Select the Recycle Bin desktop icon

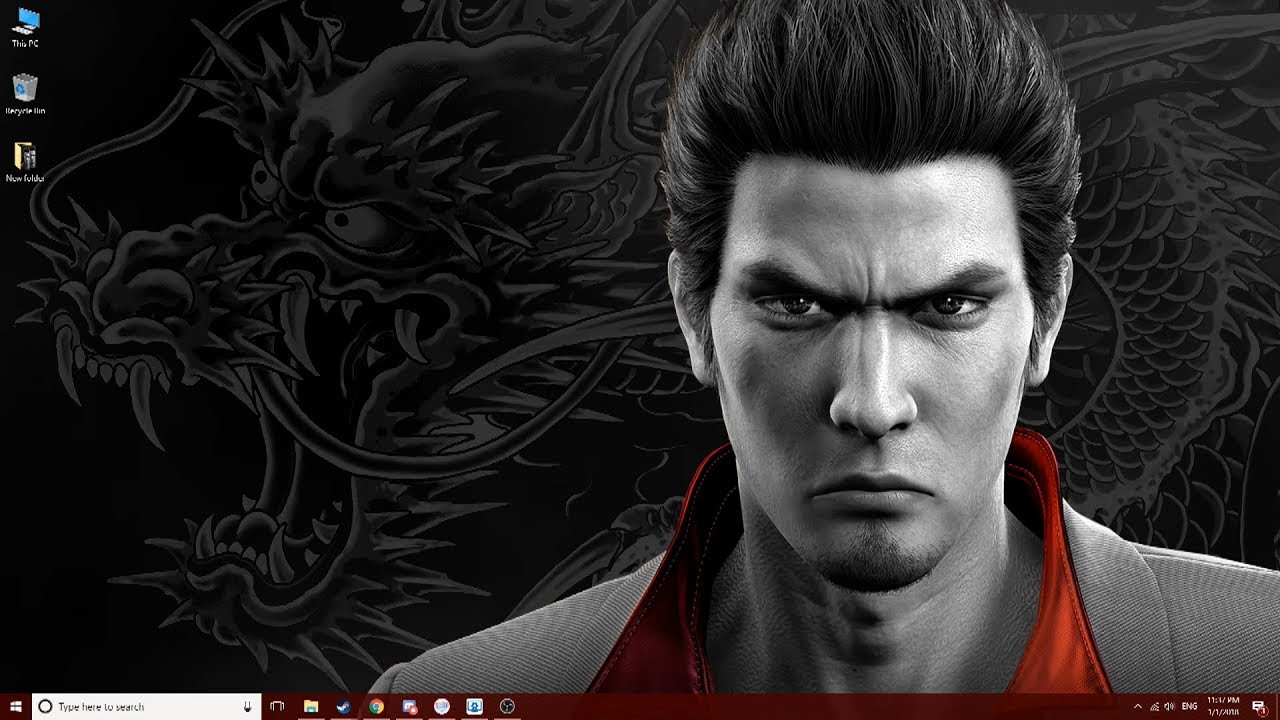coord(26,94)
